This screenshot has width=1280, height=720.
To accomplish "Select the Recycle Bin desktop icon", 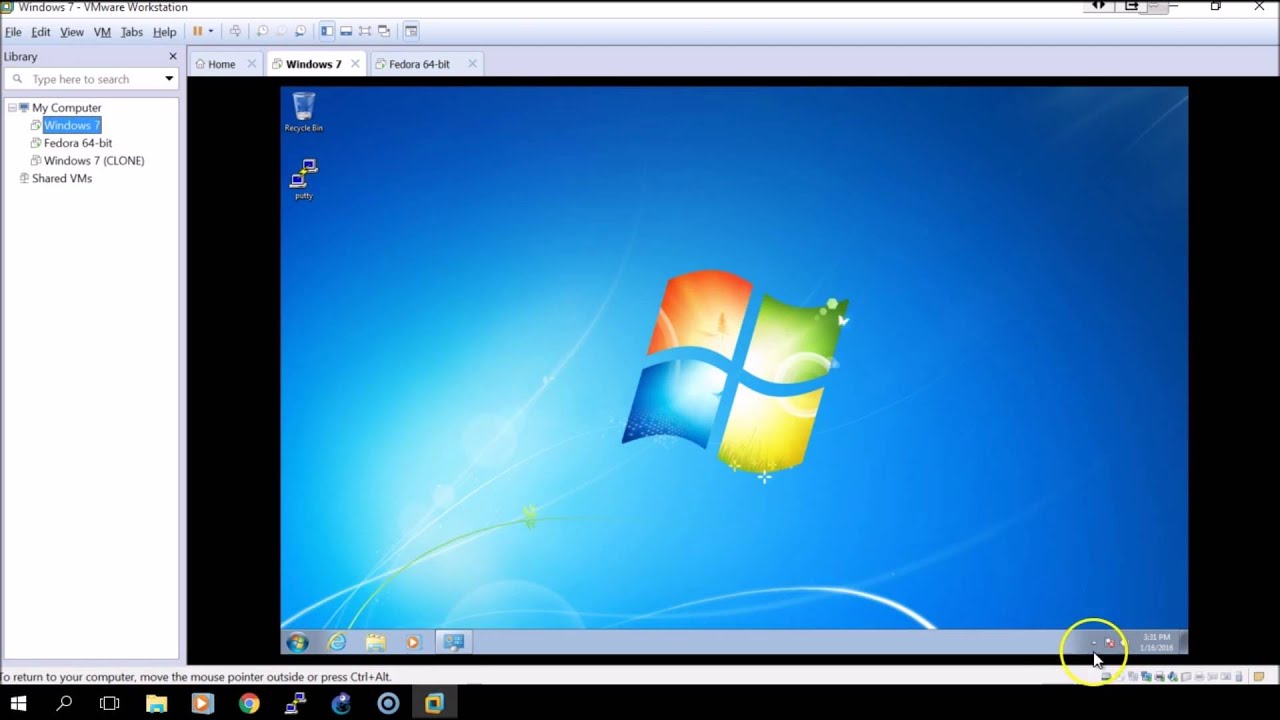I will (304, 112).
